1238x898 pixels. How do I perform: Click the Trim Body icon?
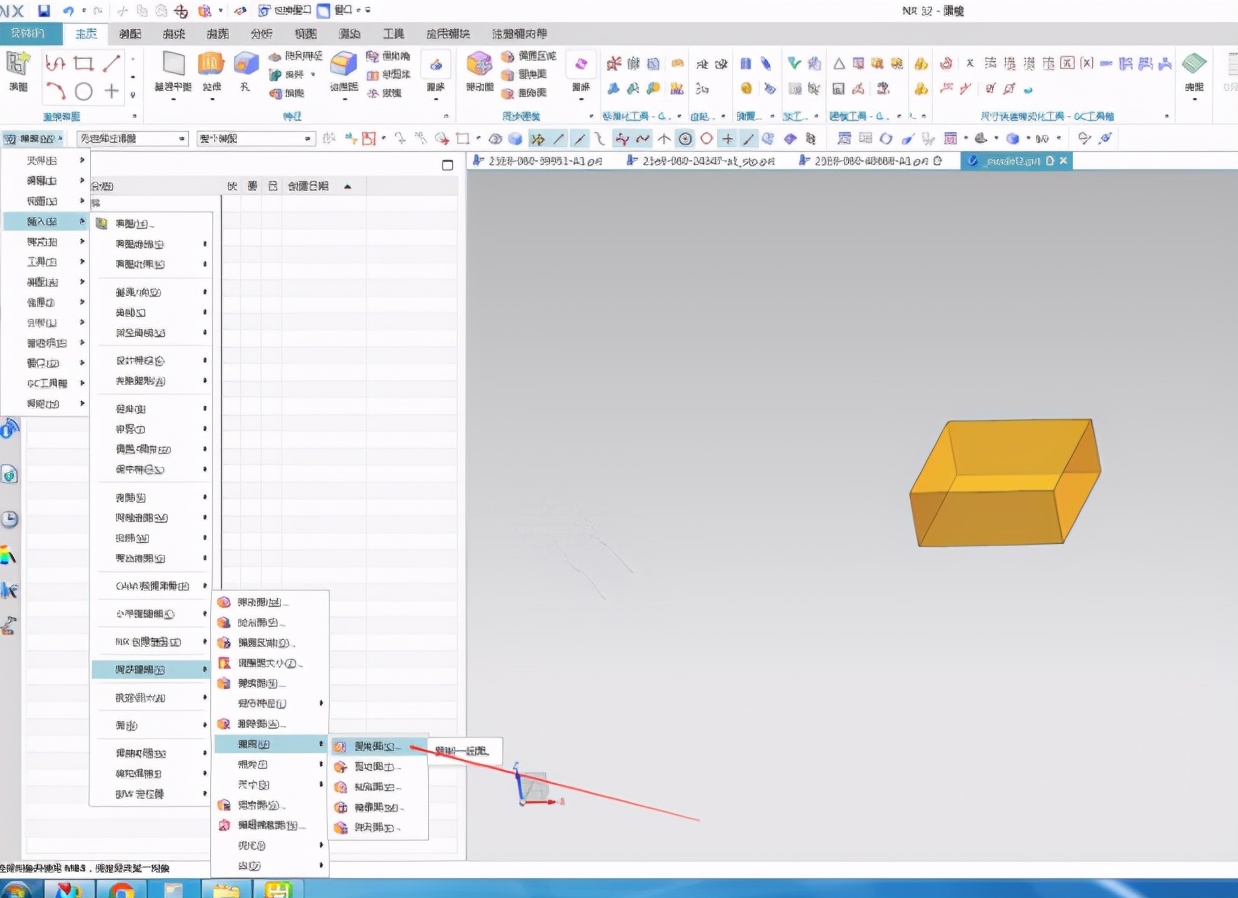pos(373,75)
